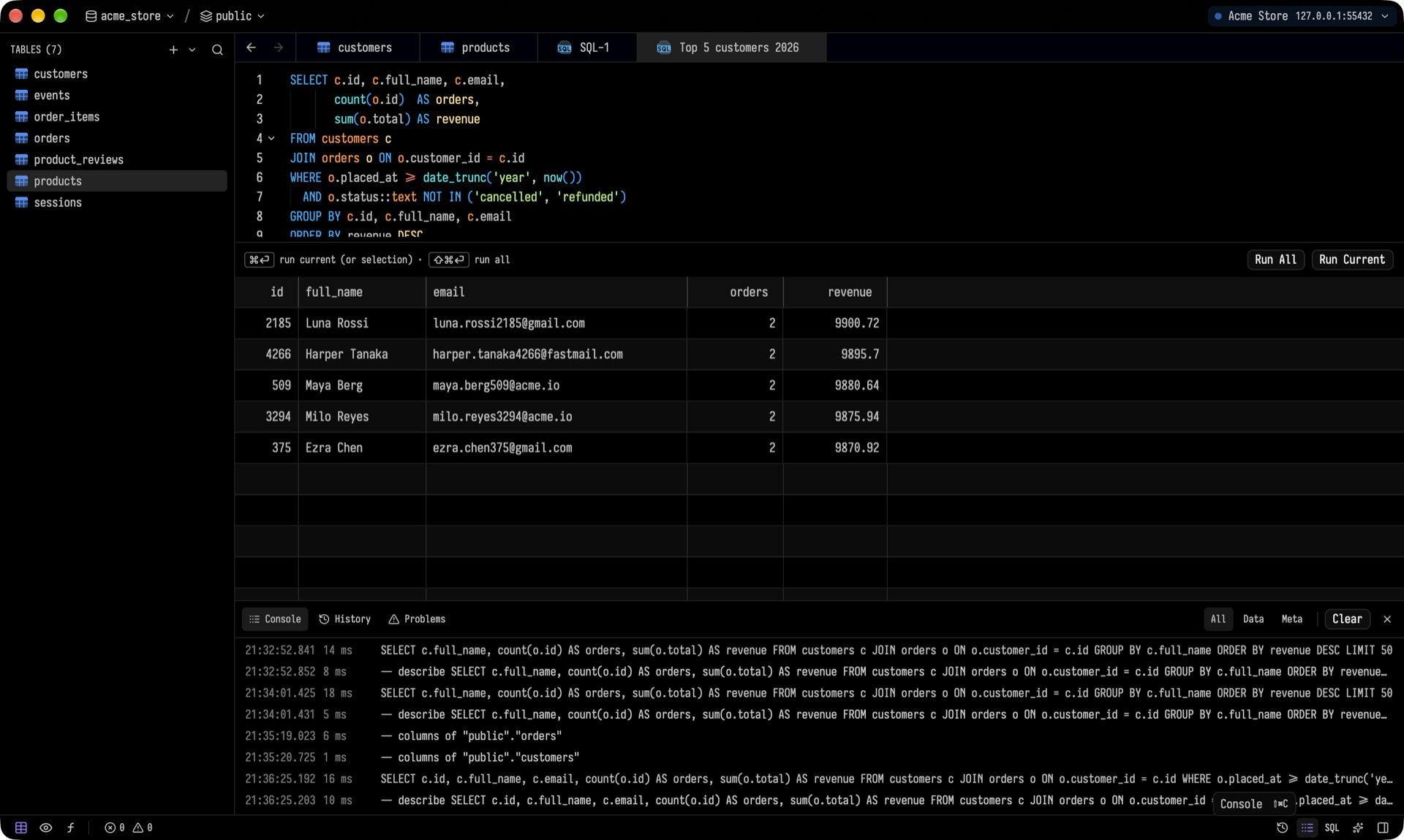Image resolution: width=1404 pixels, height=840 pixels.
Task: Open the Acme Store connection dropdown
Action: 1302,16
